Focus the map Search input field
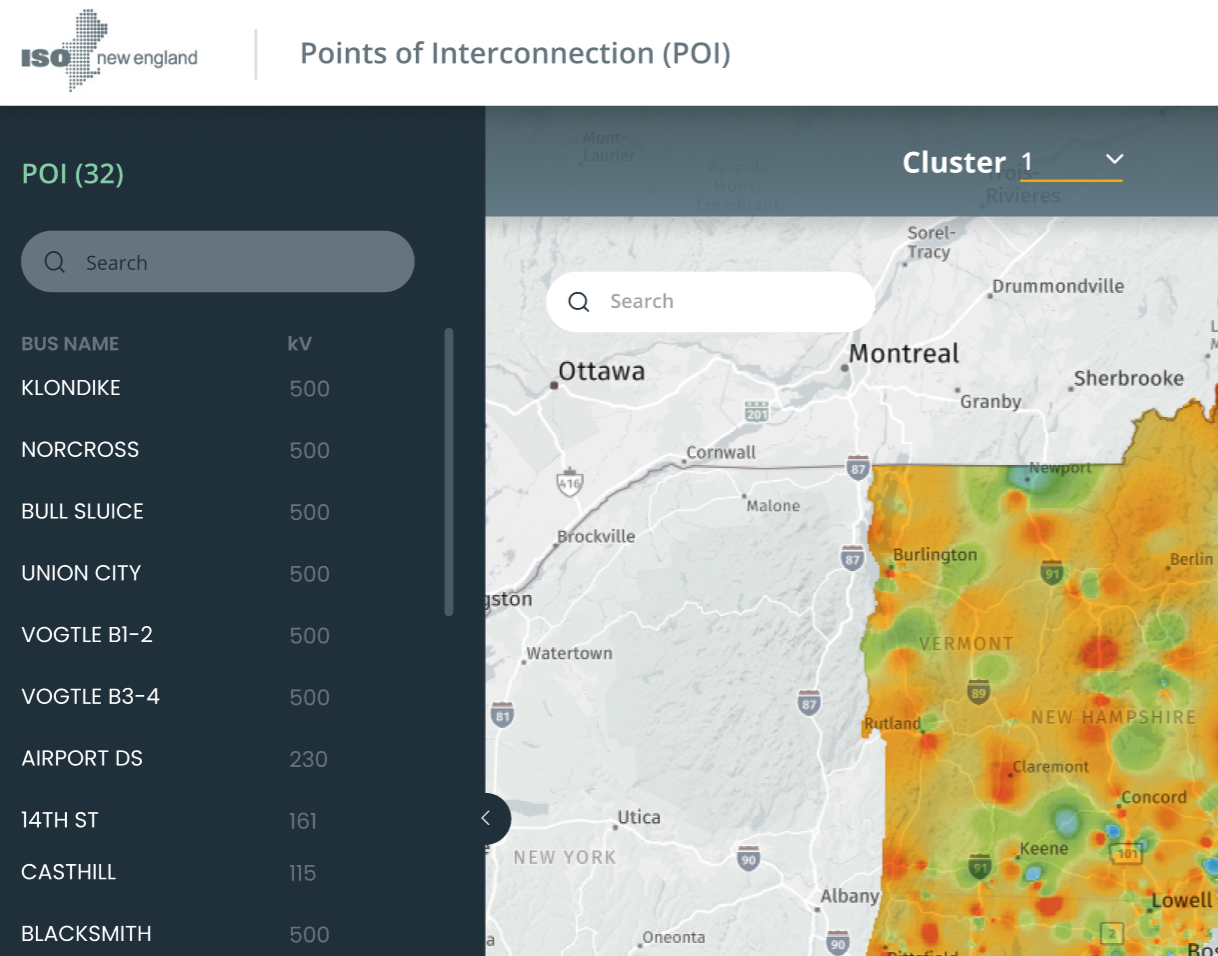This screenshot has height=956, width=1218. (710, 302)
